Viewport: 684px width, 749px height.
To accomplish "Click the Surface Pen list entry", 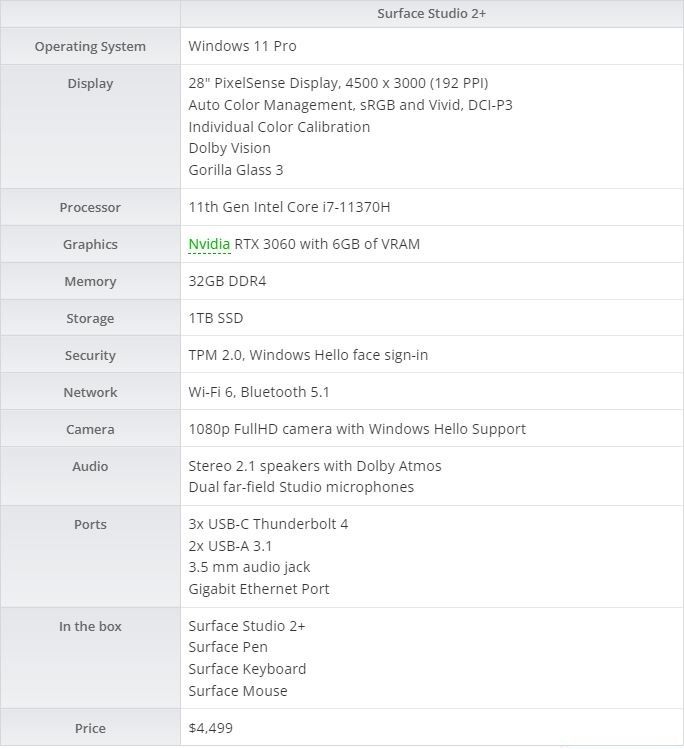I will (228, 647).
